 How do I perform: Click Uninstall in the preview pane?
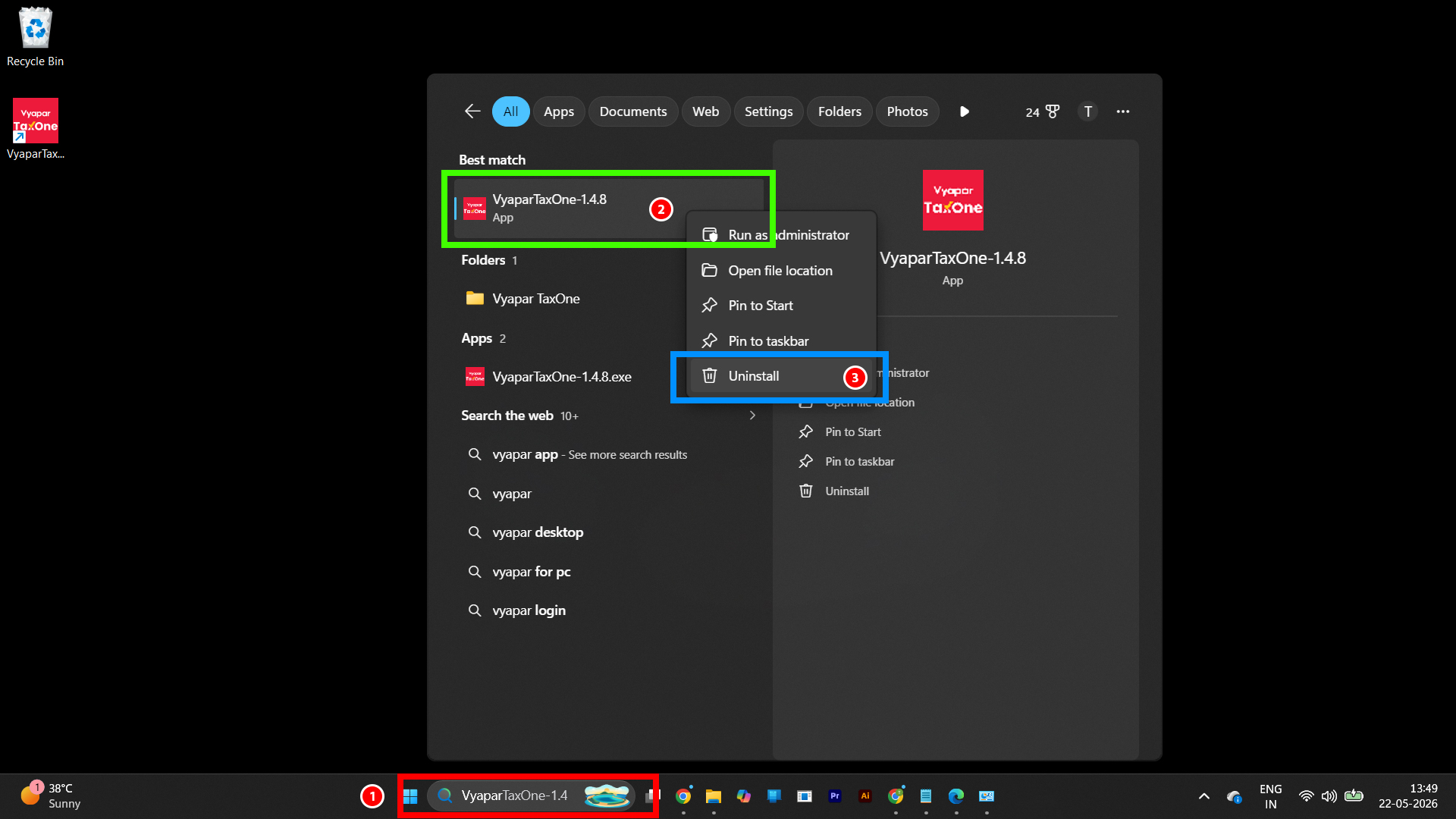point(847,491)
